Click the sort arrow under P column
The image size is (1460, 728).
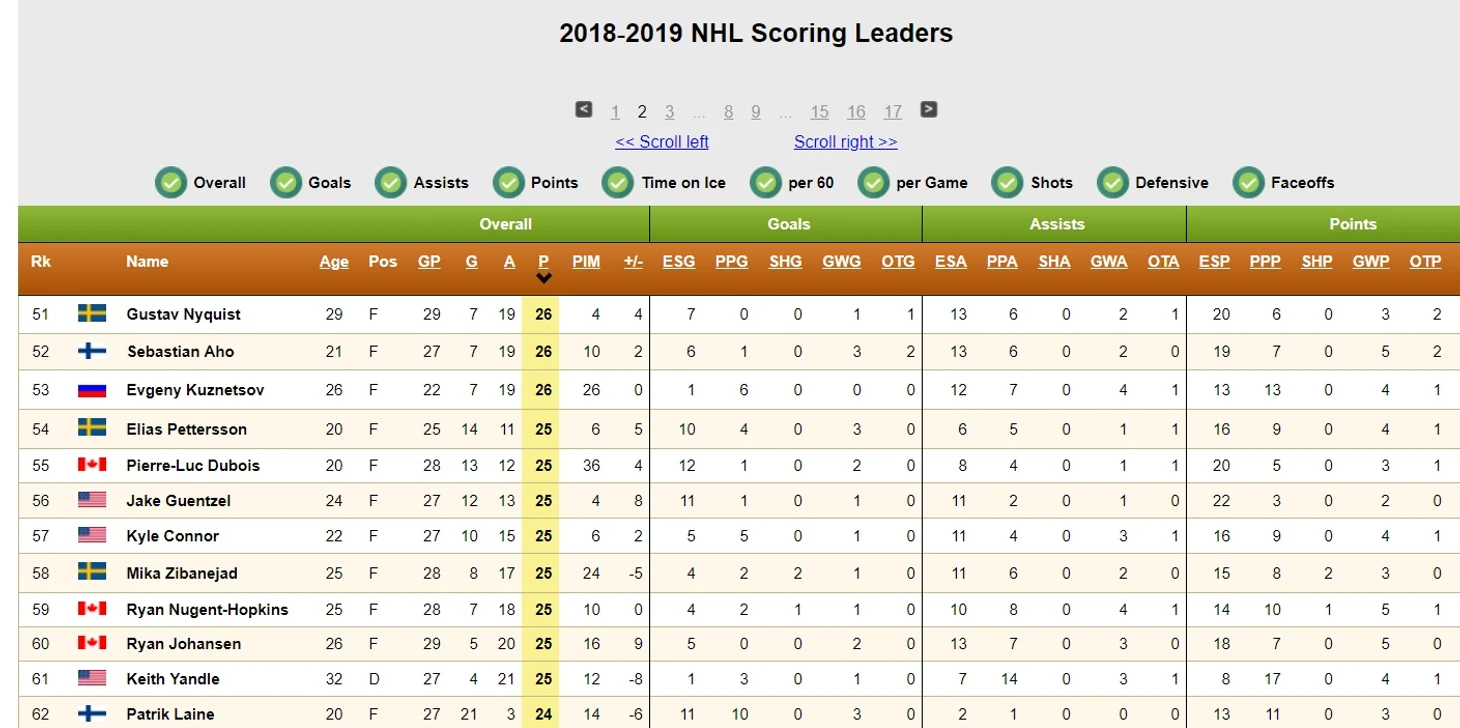(543, 279)
